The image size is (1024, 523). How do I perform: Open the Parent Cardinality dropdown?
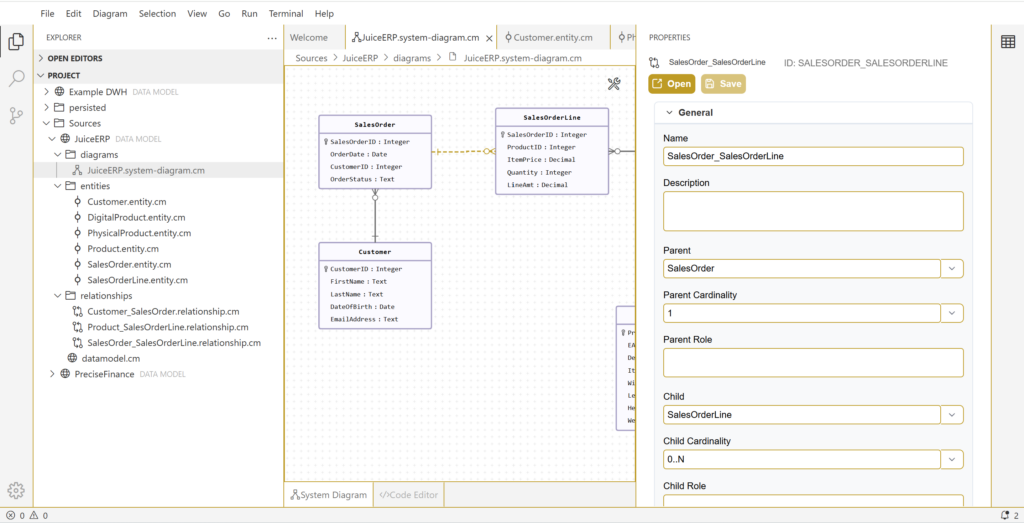(x=952, y=313)
